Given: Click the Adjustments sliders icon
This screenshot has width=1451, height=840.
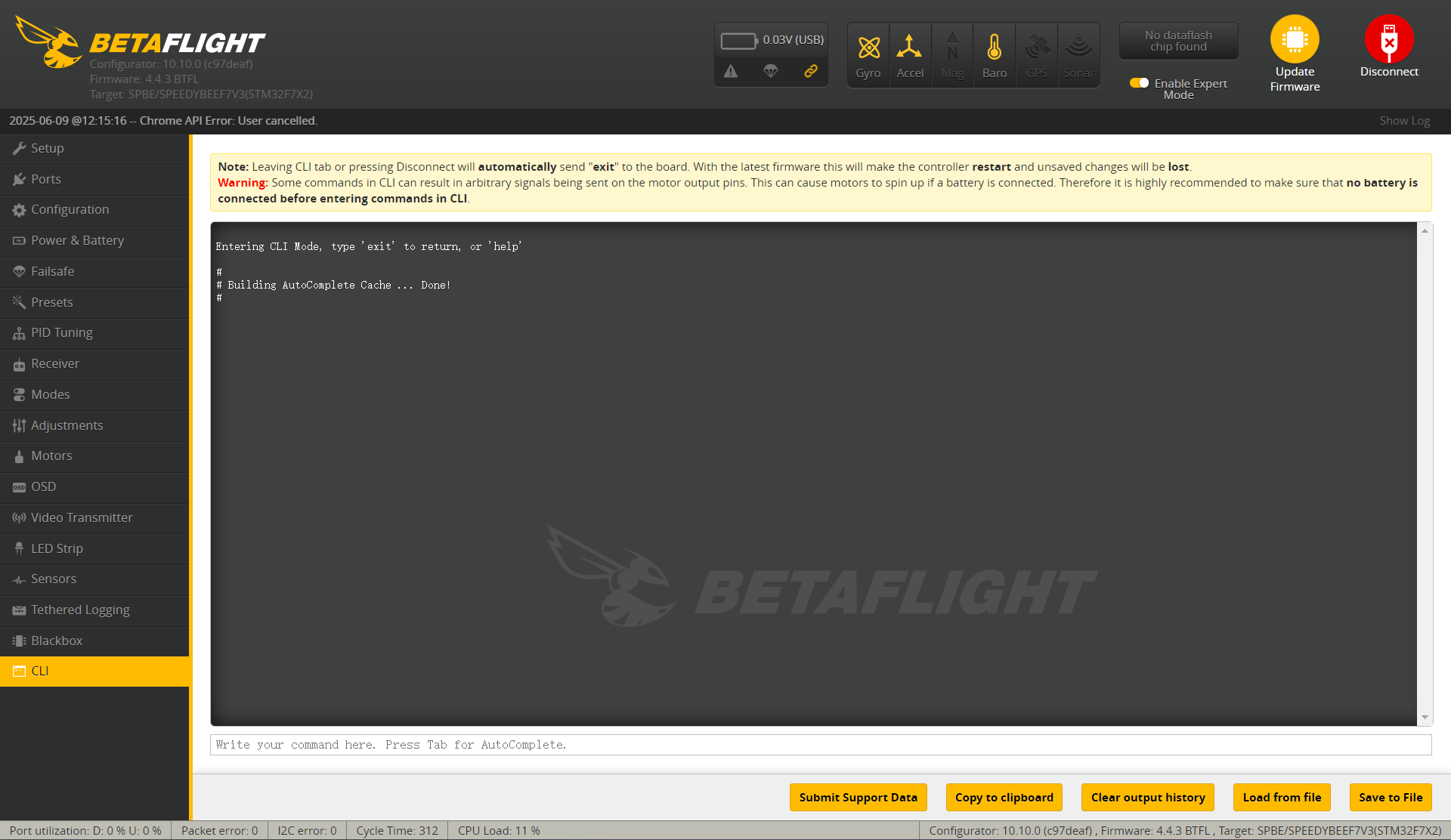Looking at the screenshot, I should point(19,425).
